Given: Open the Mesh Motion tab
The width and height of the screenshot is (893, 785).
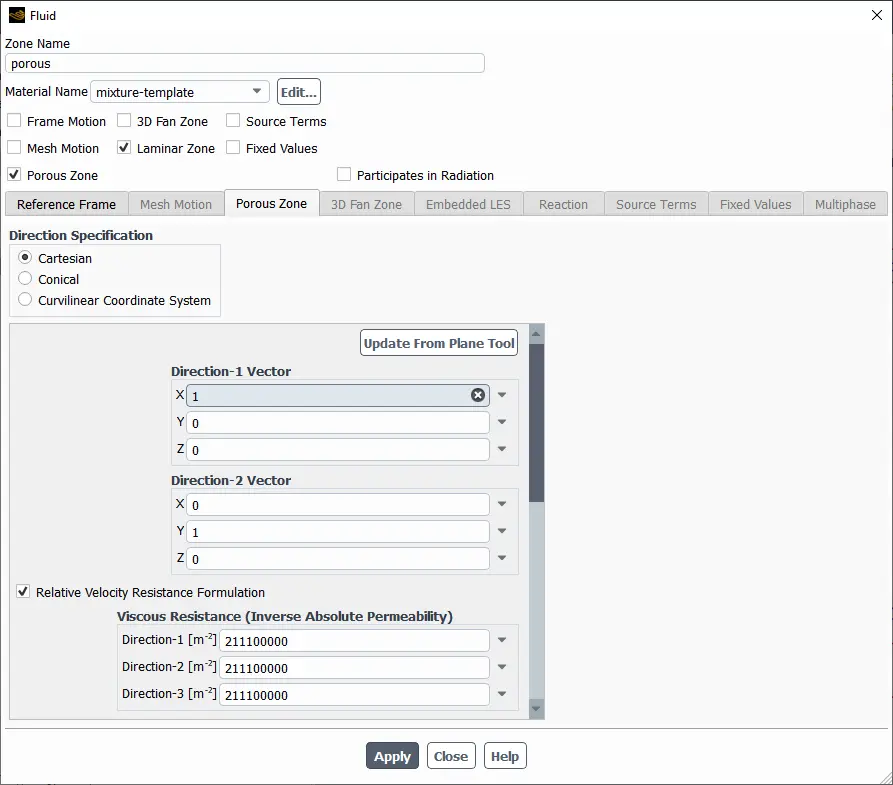Looking at the screenshot, I should pos(175,204).
